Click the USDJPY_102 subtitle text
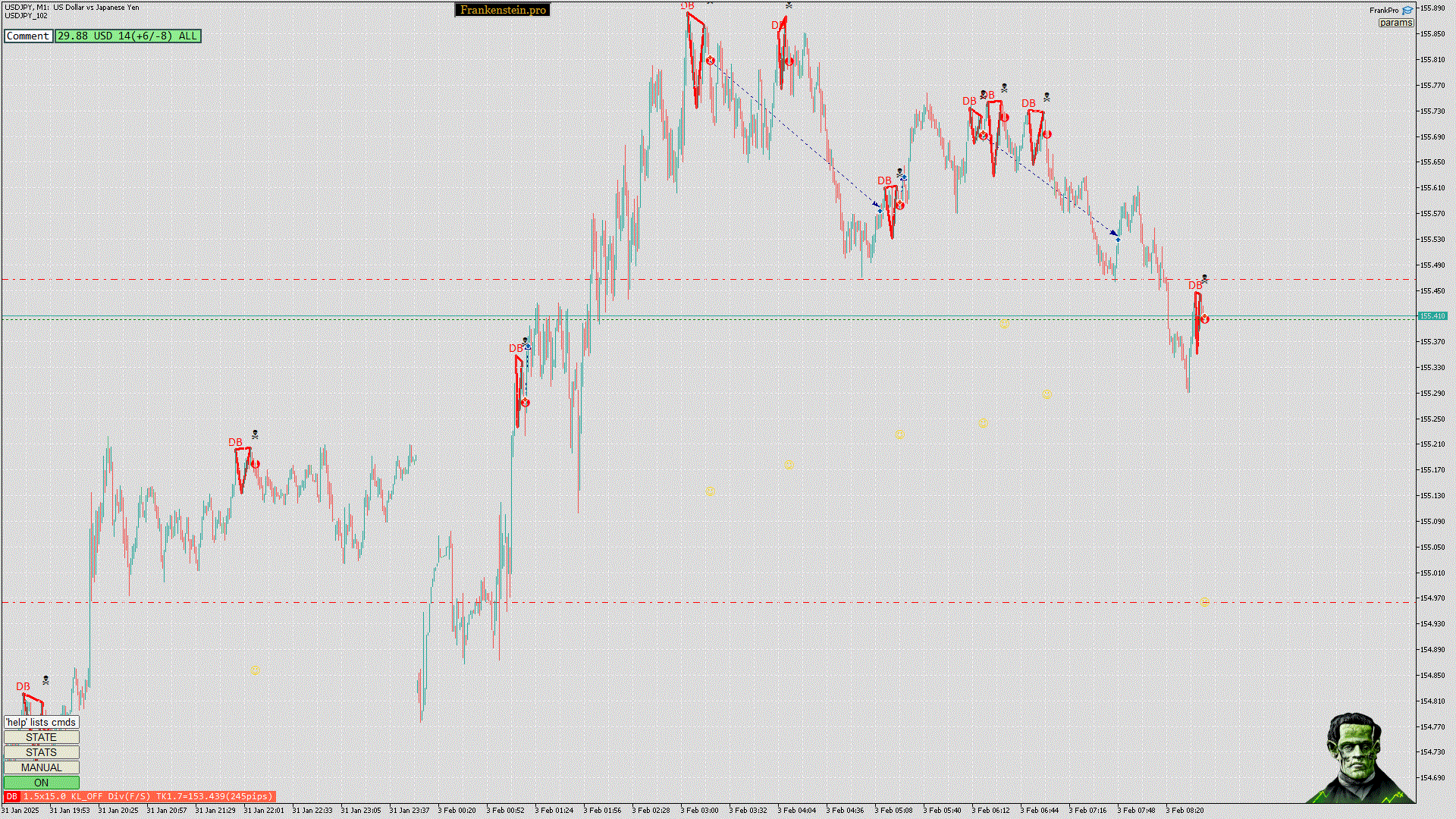This screenshot has width=1456, height=819. coord(26,15)
